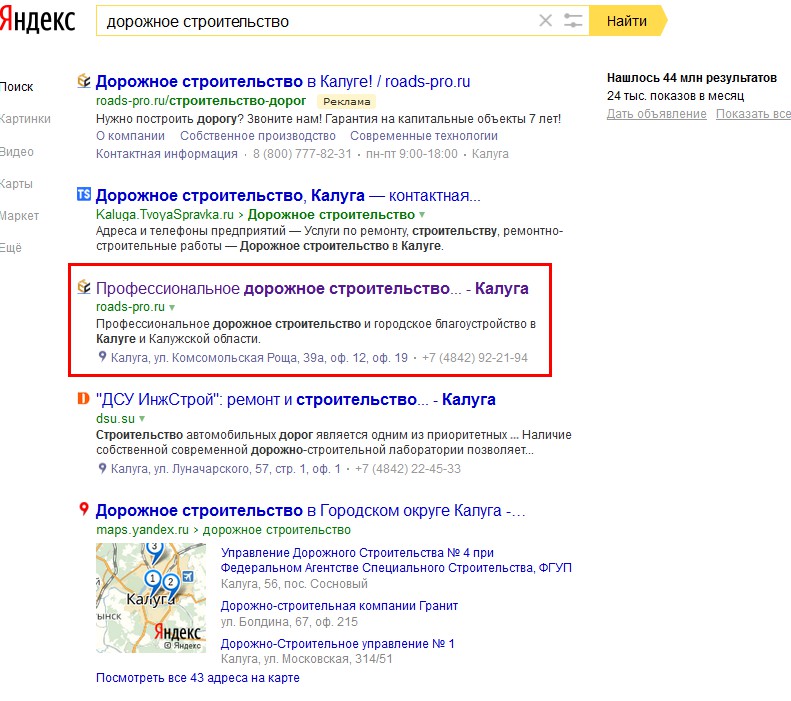The image size is (791, 701).
Task: Click address Калуга, 56, пос. Сосновый
Action: [x=294, y=584]
